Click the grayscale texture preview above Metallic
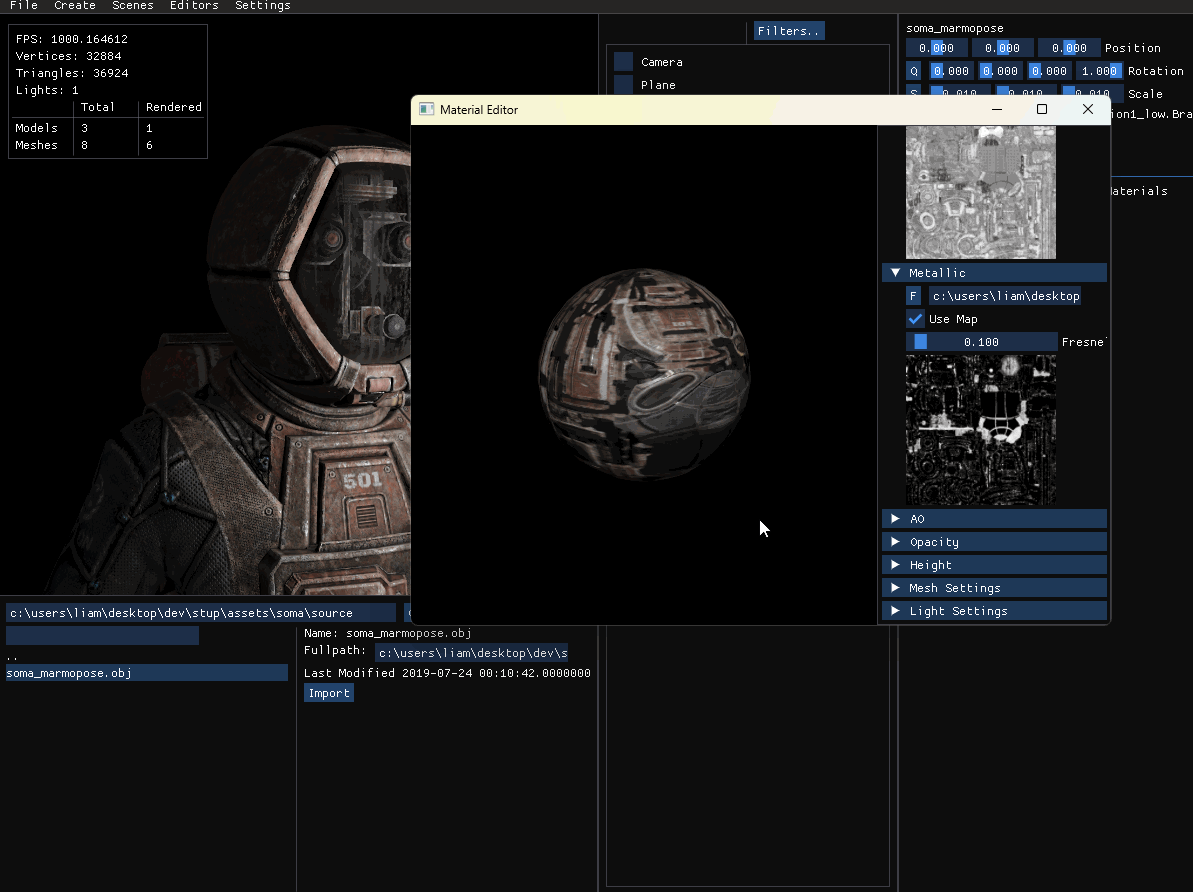The height and width of the screenshot is (892, 1193). tap(980, 192)
